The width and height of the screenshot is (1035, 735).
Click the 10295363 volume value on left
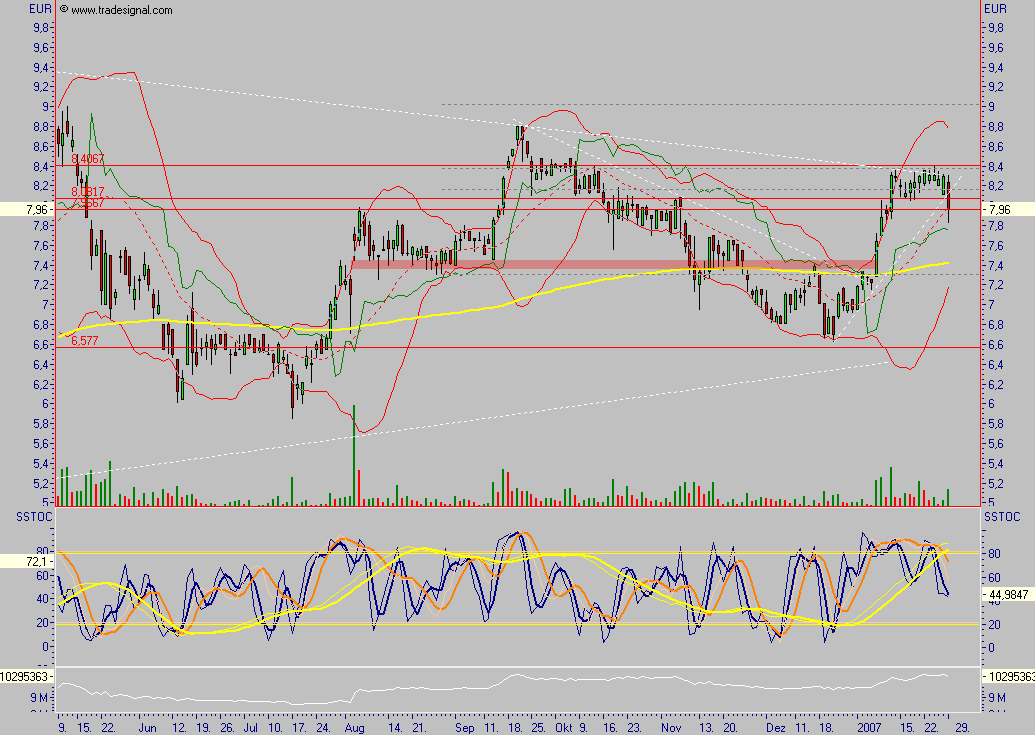pyautogui.click(x=27, y=677)
